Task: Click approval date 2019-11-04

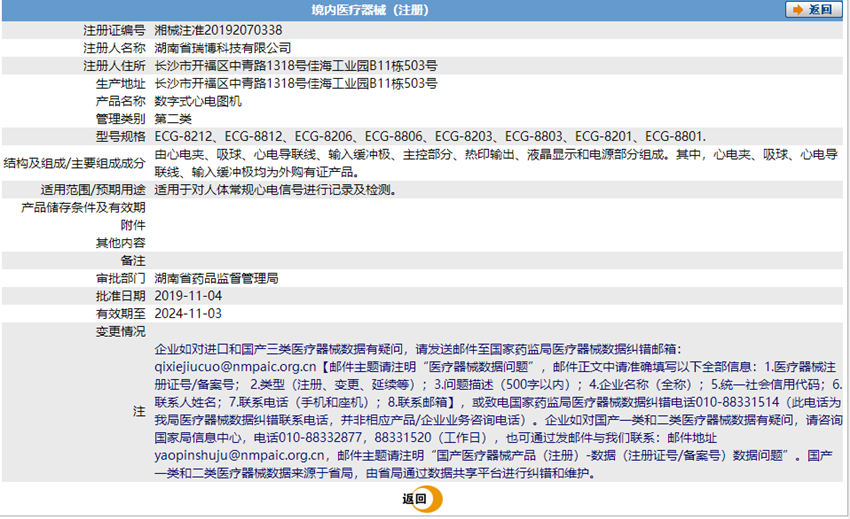Action: coord(188,296)
